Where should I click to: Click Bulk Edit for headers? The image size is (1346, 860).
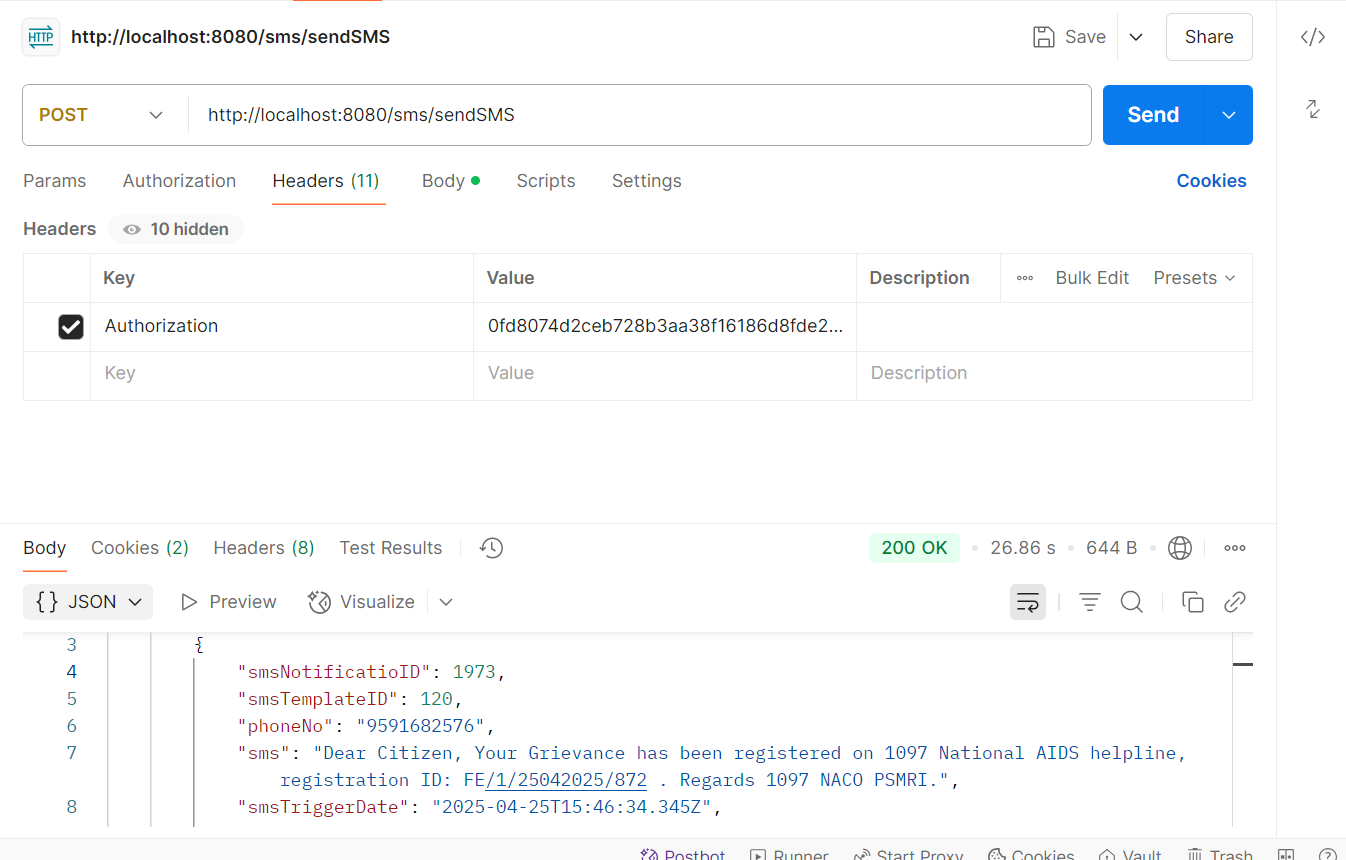[x=1092, y=278]
